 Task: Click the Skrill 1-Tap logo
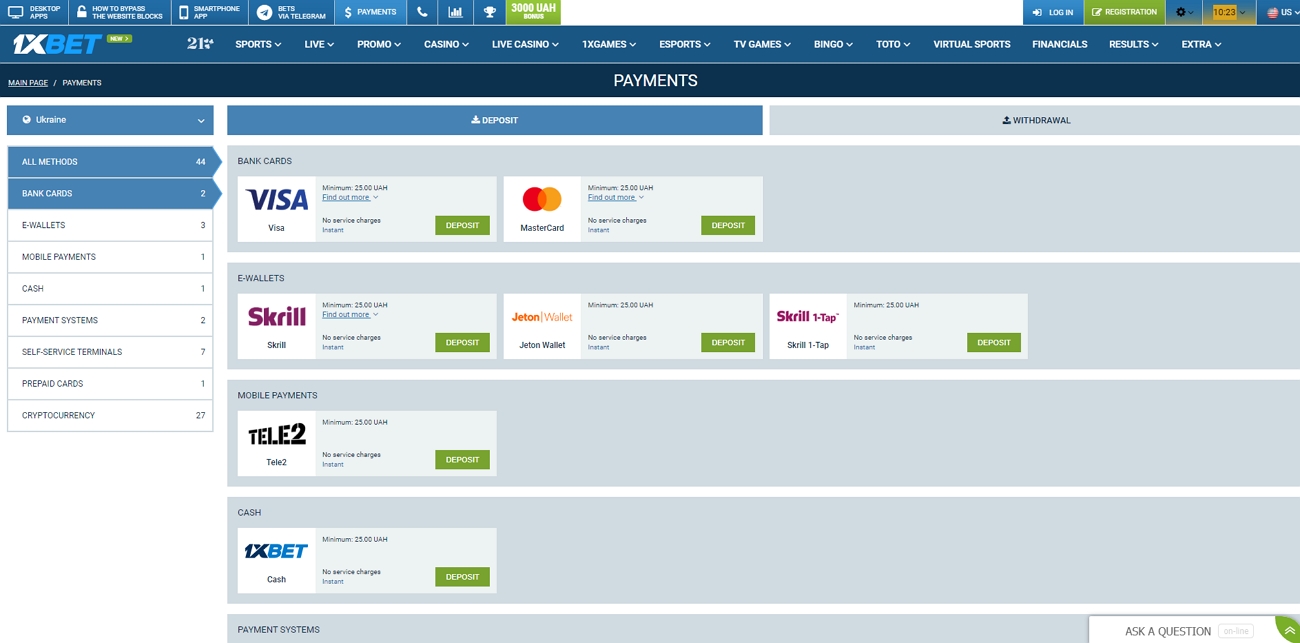808,317
